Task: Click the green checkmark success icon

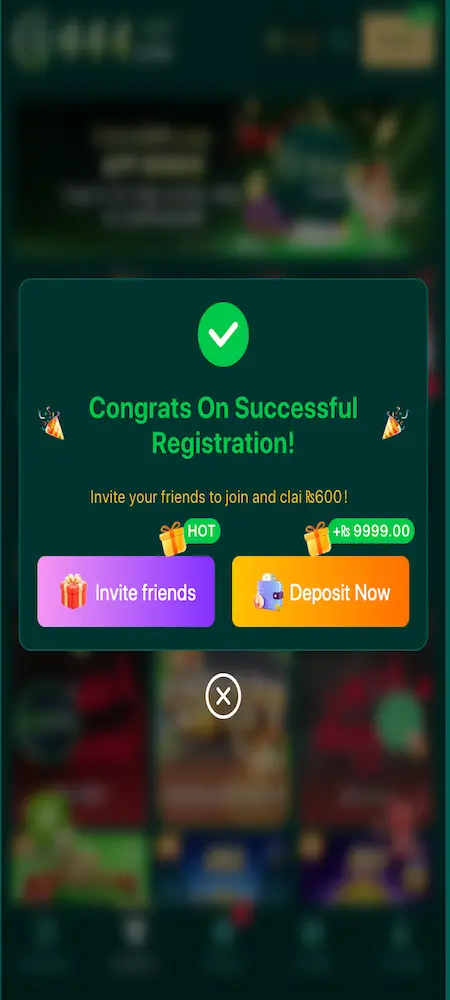Action: click(x=223, y=334)
